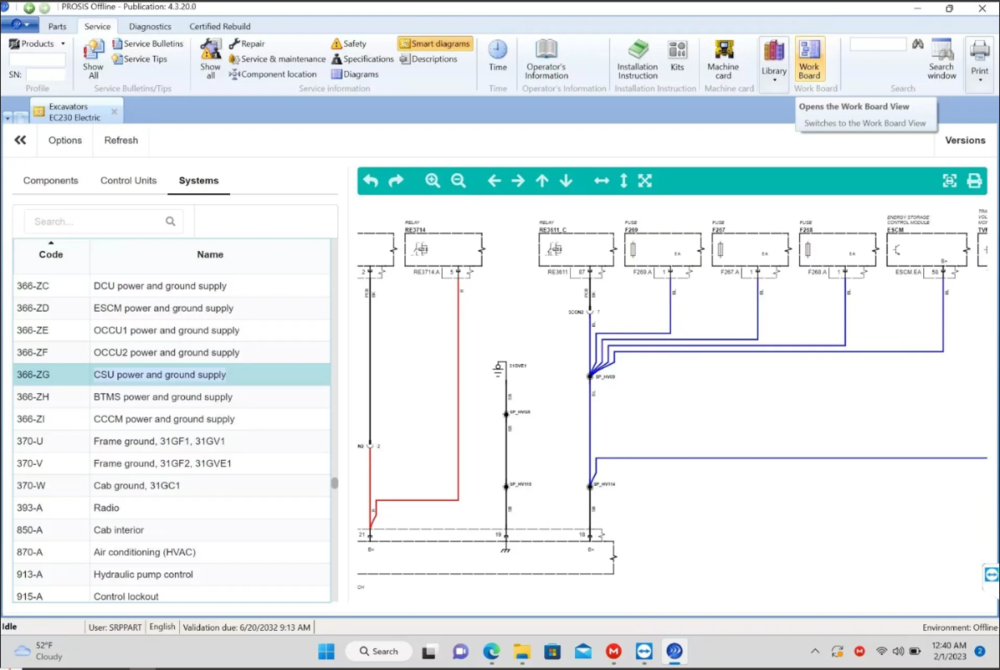
Task: Collapse the left panel with double chevron
Action: click(x=20, y=140)
